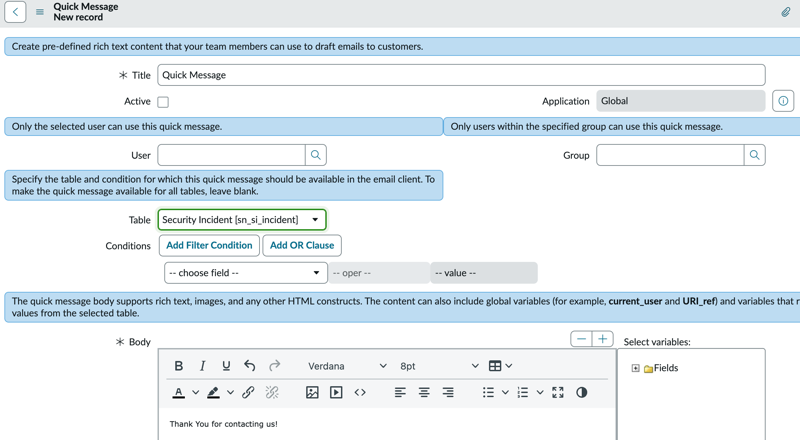
Task: Go back using the left chevron button
Action: pyautogui.click(x=15, y=12)
